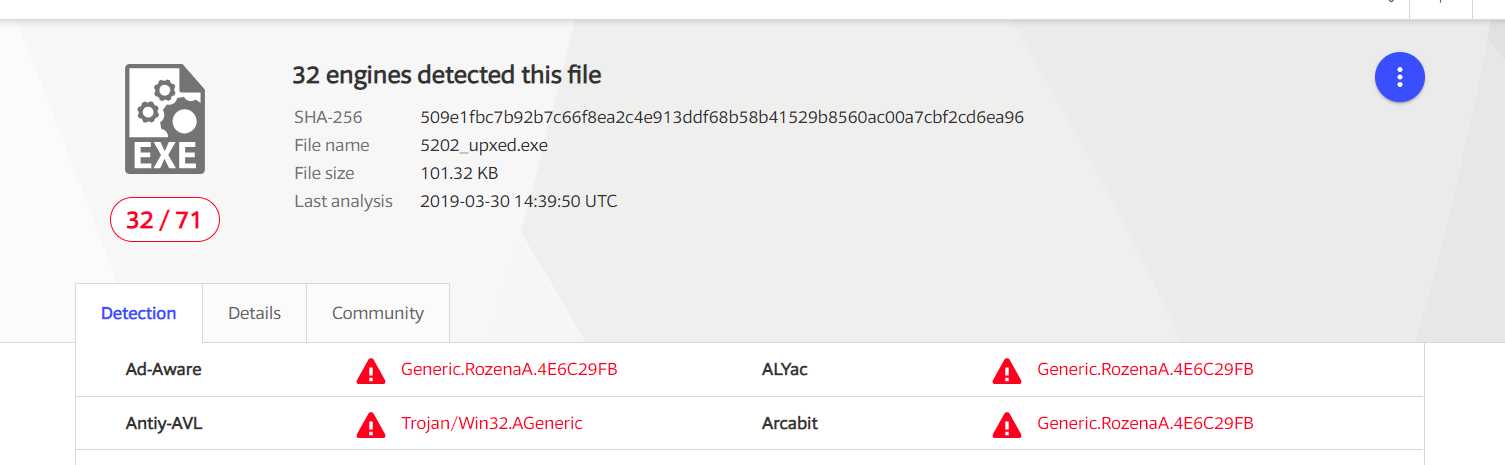Click the Antiy-AVL red warning triangle
Viewport: 1505px width, 465px height.
371,425
